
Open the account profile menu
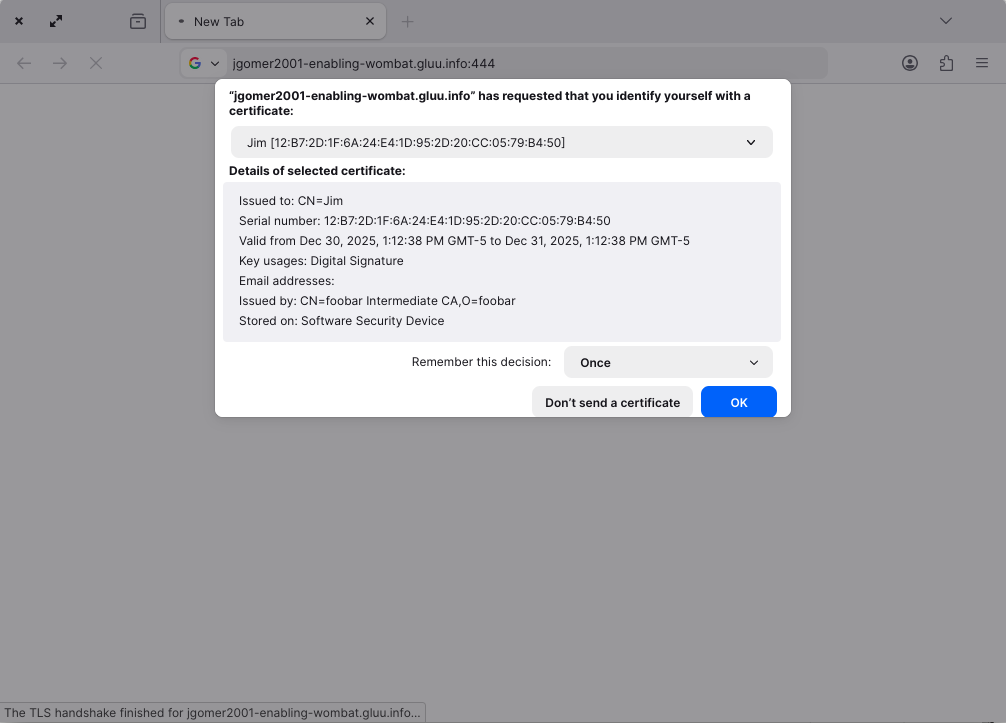[909, 62]
